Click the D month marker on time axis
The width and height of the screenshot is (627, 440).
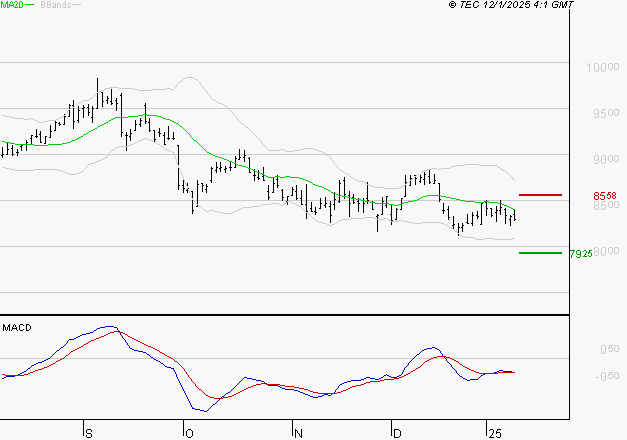[396, 432]
